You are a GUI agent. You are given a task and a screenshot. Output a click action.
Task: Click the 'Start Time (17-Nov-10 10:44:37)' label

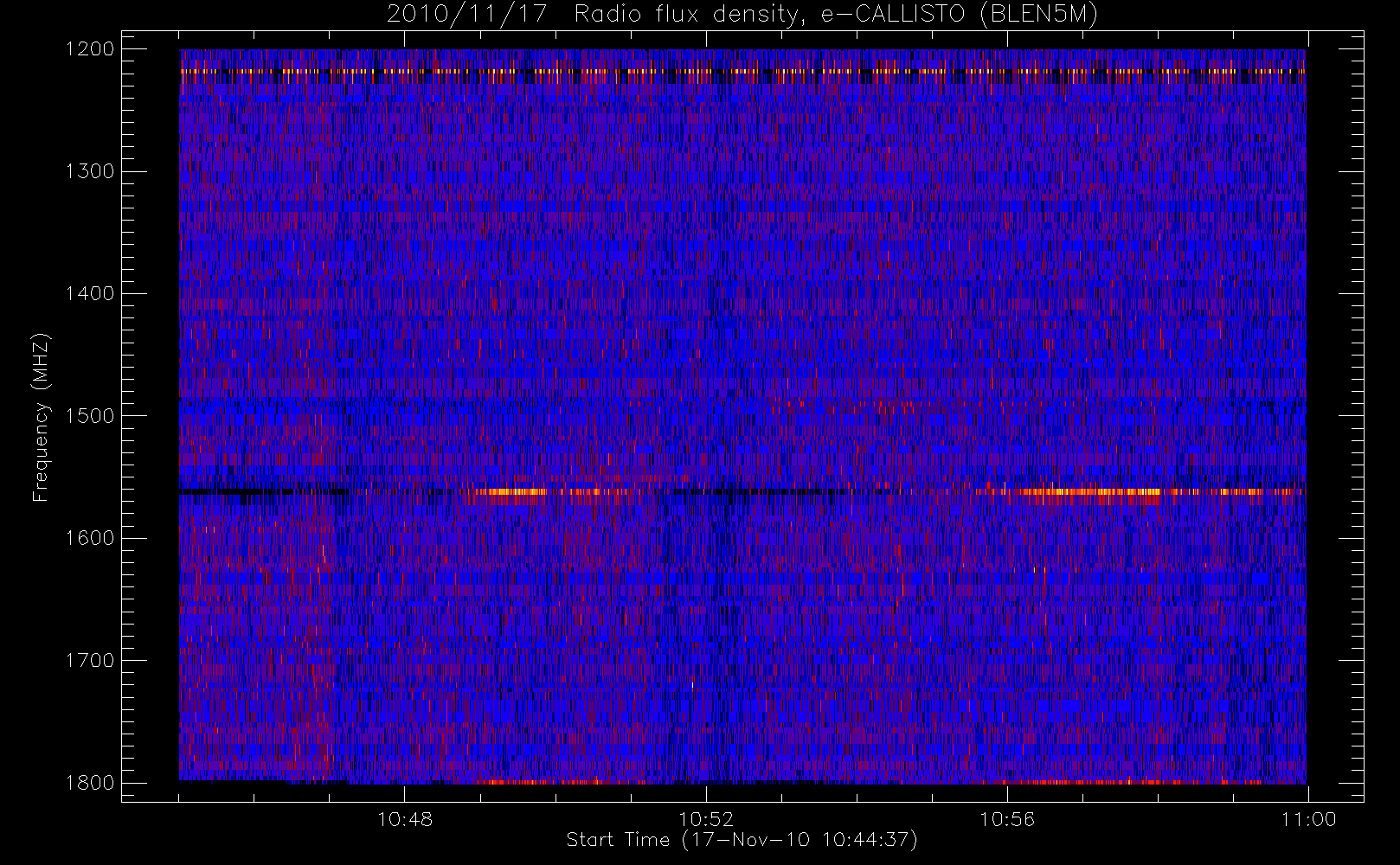[742, 840]
